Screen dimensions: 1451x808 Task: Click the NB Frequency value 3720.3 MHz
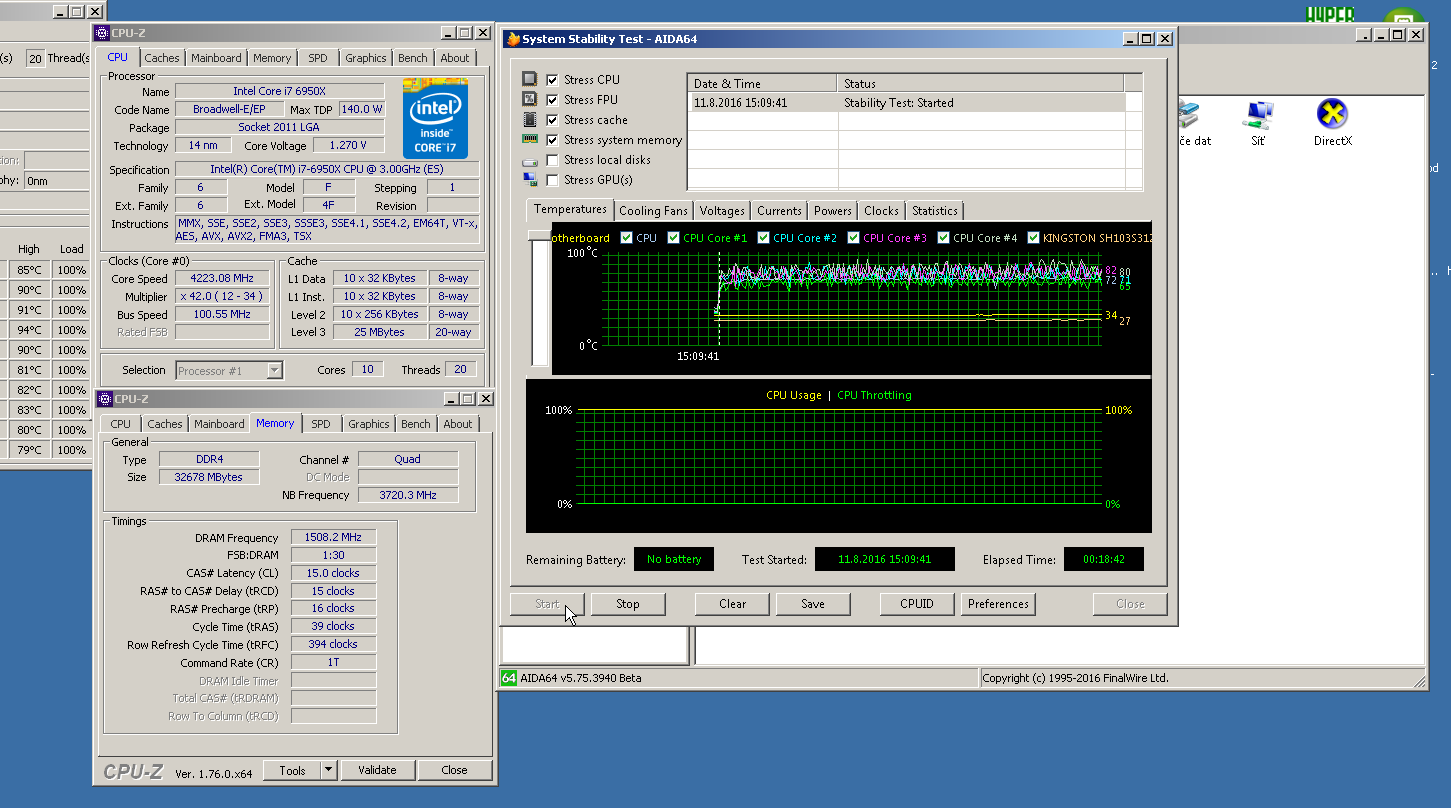pyautogui.click(x=408, y=495)
